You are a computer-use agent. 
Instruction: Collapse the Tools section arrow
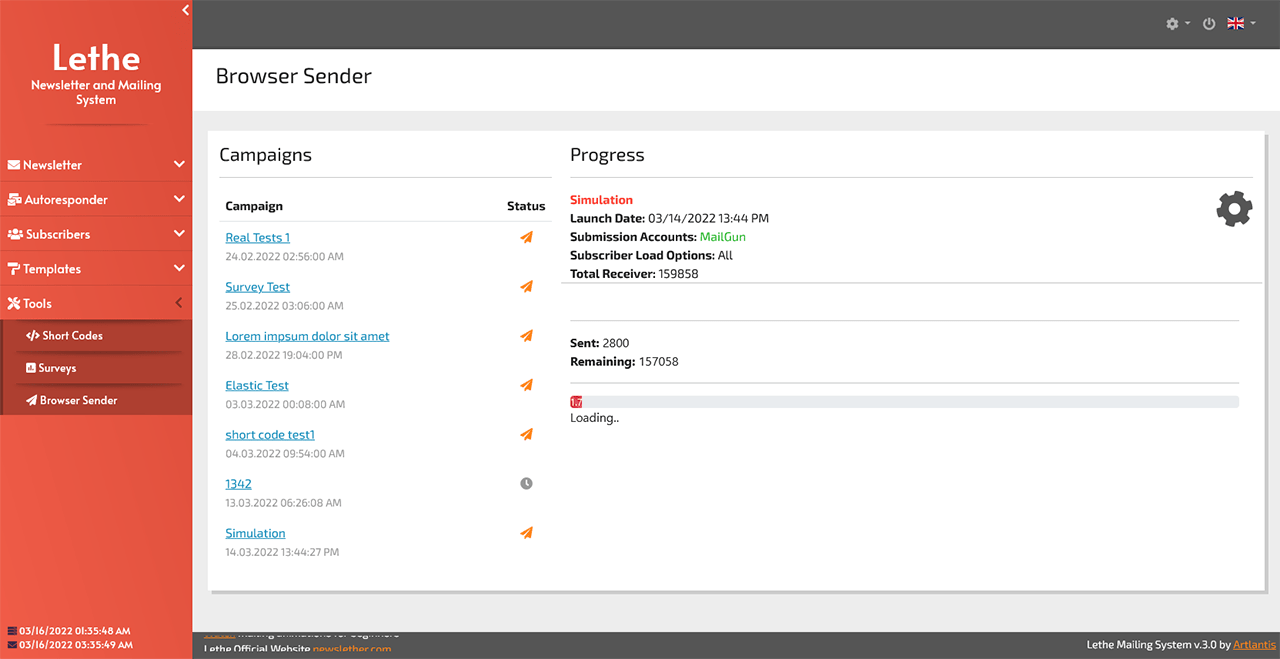pos(179,303)
